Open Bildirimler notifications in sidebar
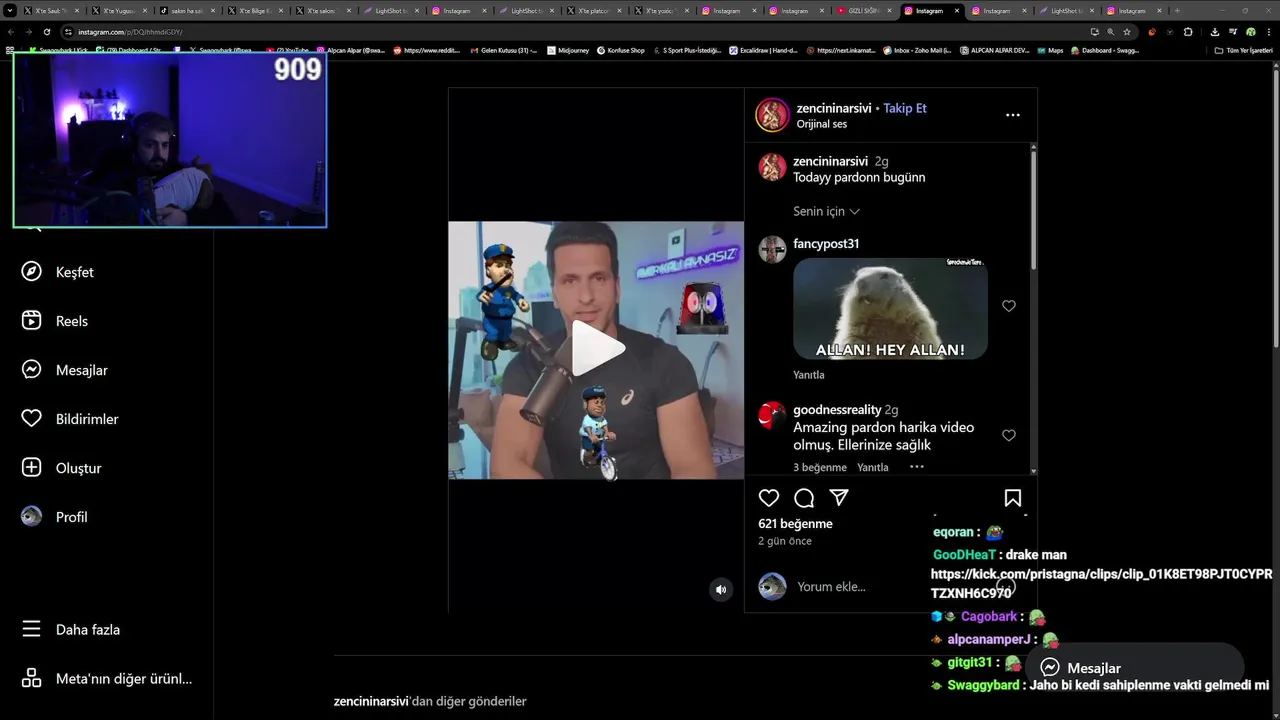Screen dimensions: 1280x720 point(70,419)
